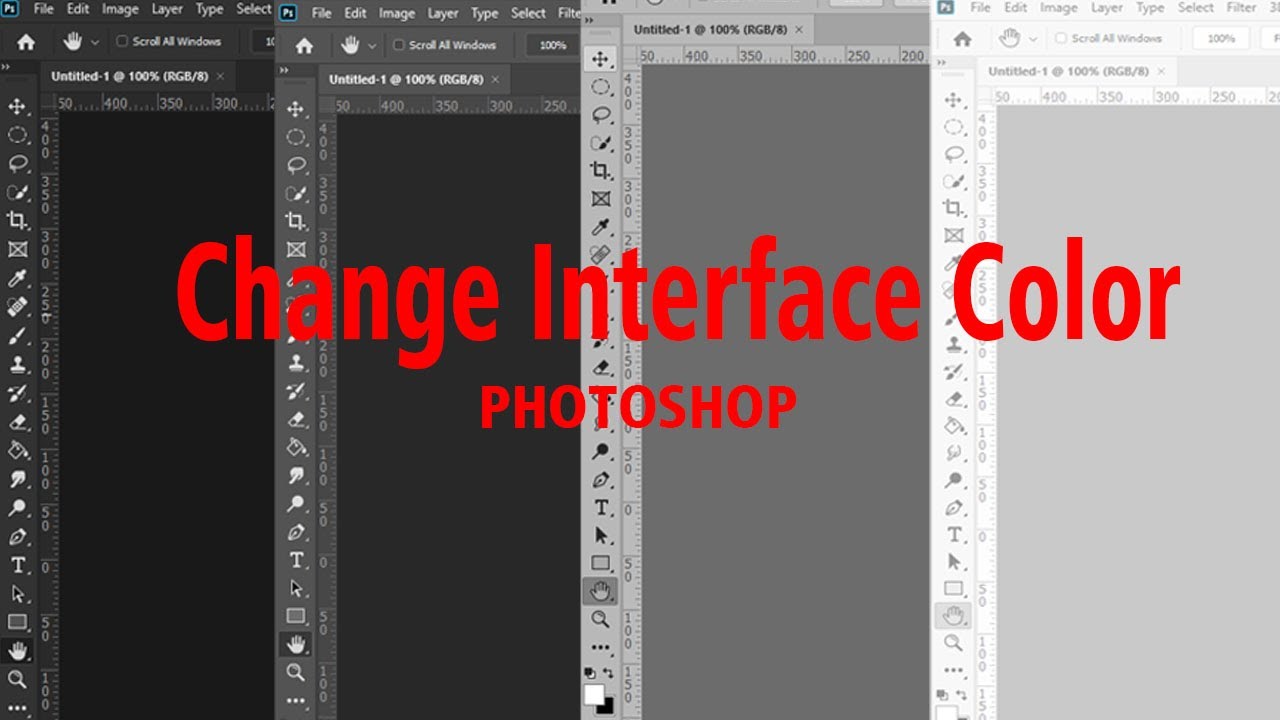Select Move tool in the darkest theme toolbar
The image size is (1280, 720).
(x=17, y=107)
